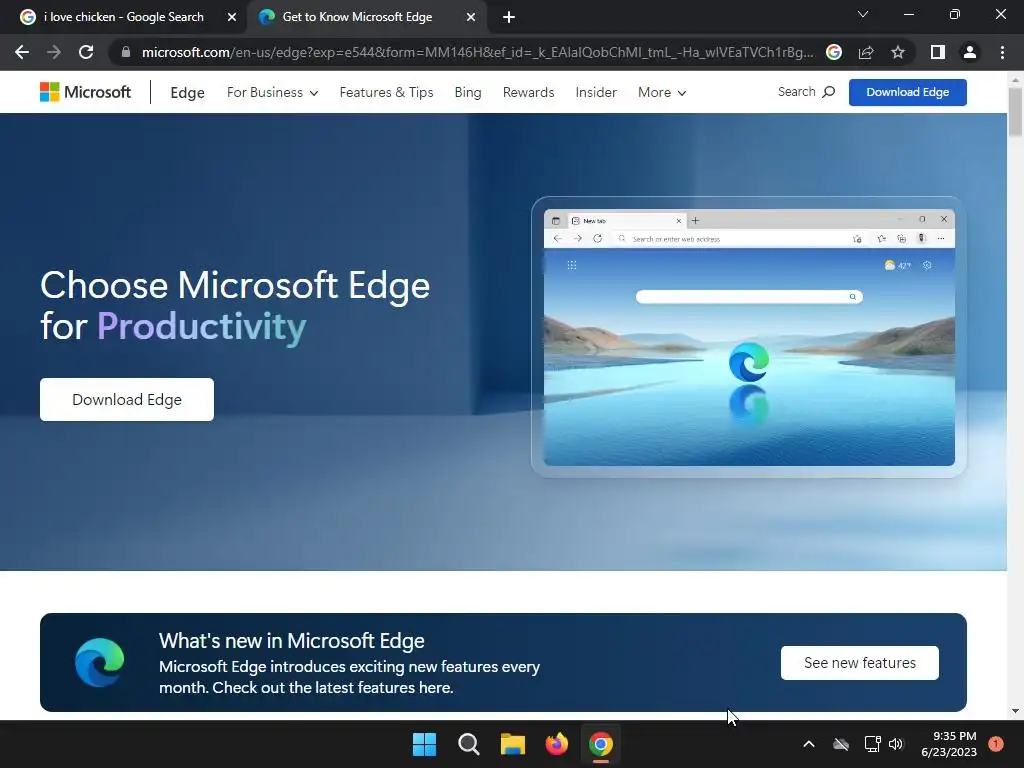
Task: Open network settings tray icon
Action: (x=872, y=744)
